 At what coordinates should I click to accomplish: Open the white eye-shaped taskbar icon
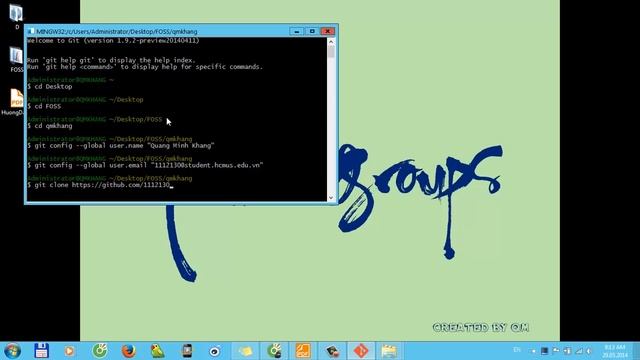coord(215,351)
